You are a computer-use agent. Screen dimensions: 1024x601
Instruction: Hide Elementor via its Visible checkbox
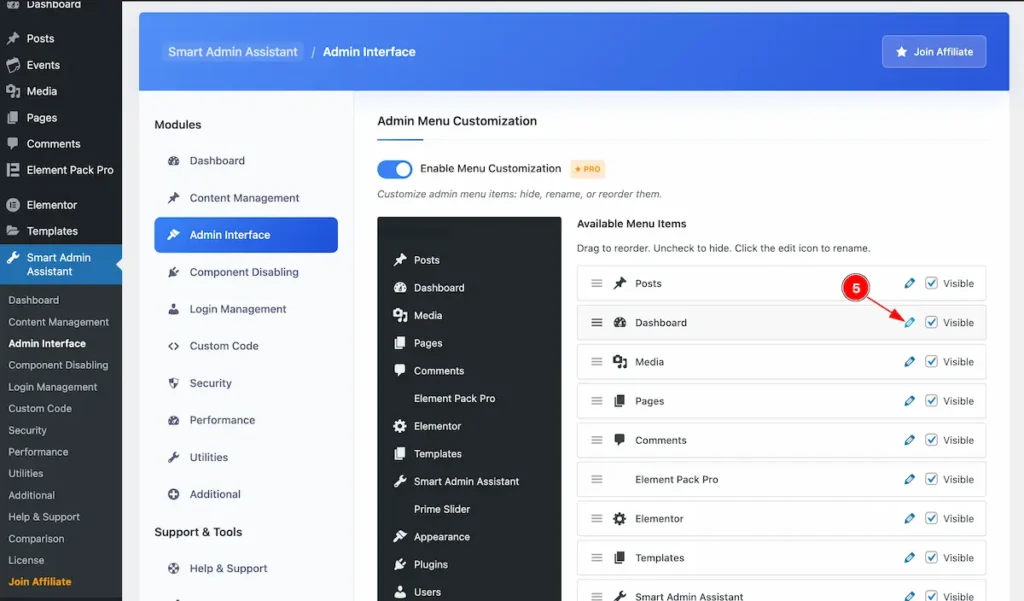[x=931, y=518]
